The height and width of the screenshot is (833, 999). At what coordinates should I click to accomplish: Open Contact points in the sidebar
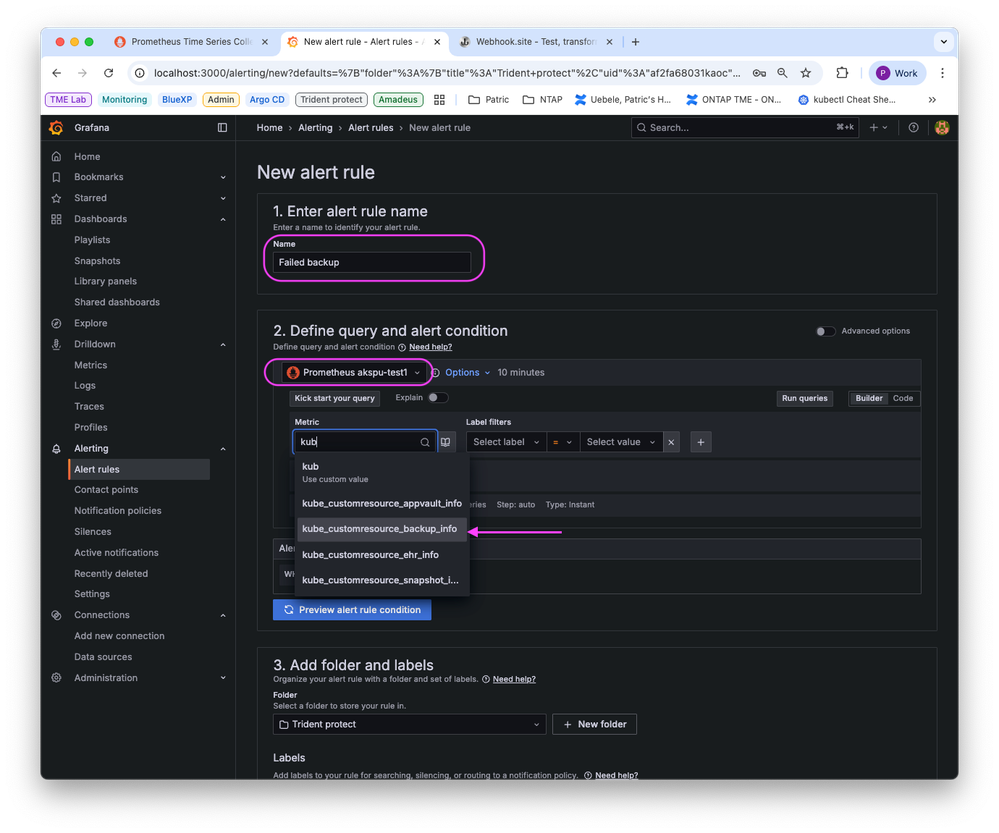tap(106, 490)
